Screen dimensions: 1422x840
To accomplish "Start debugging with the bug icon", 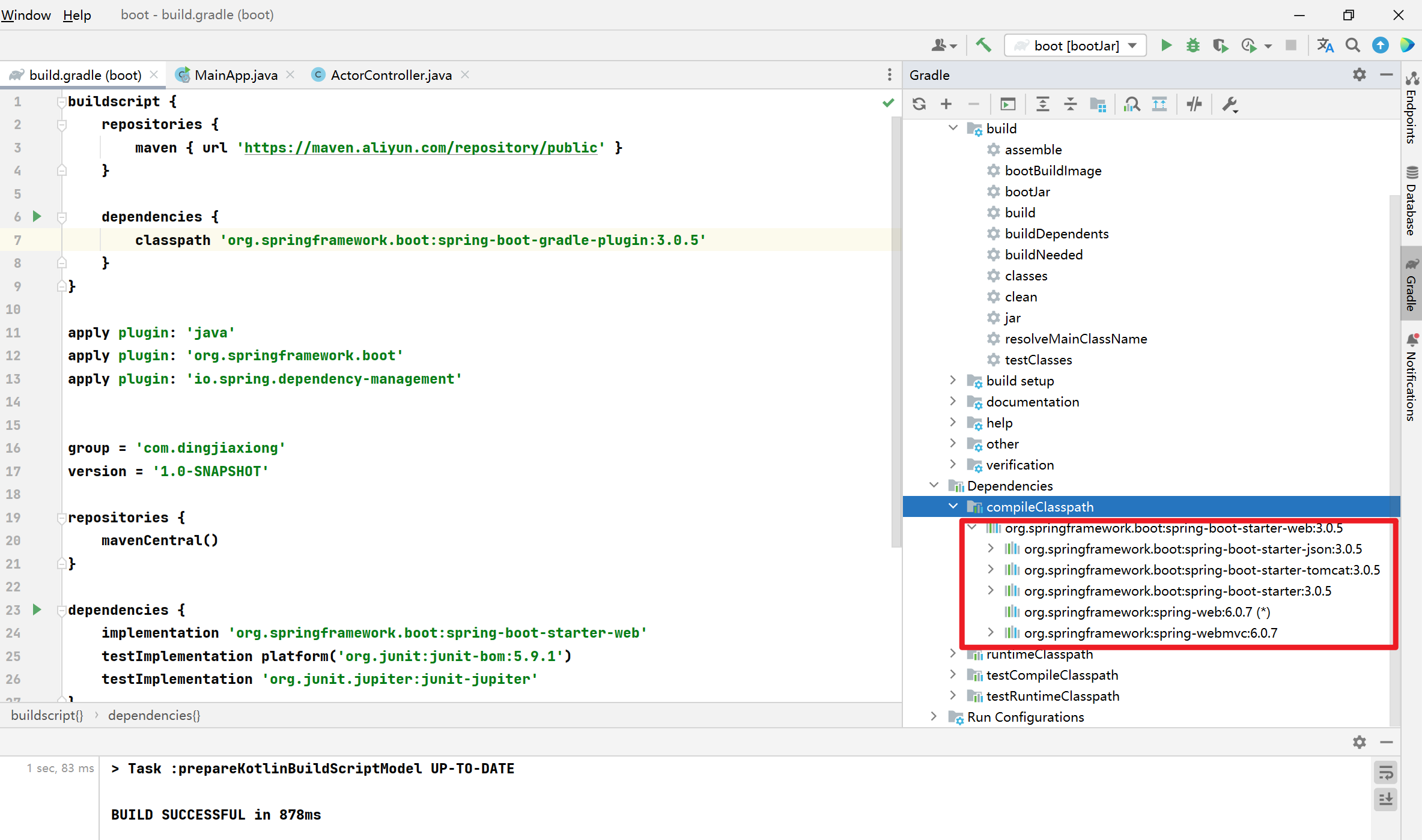I will point(1193,45).
